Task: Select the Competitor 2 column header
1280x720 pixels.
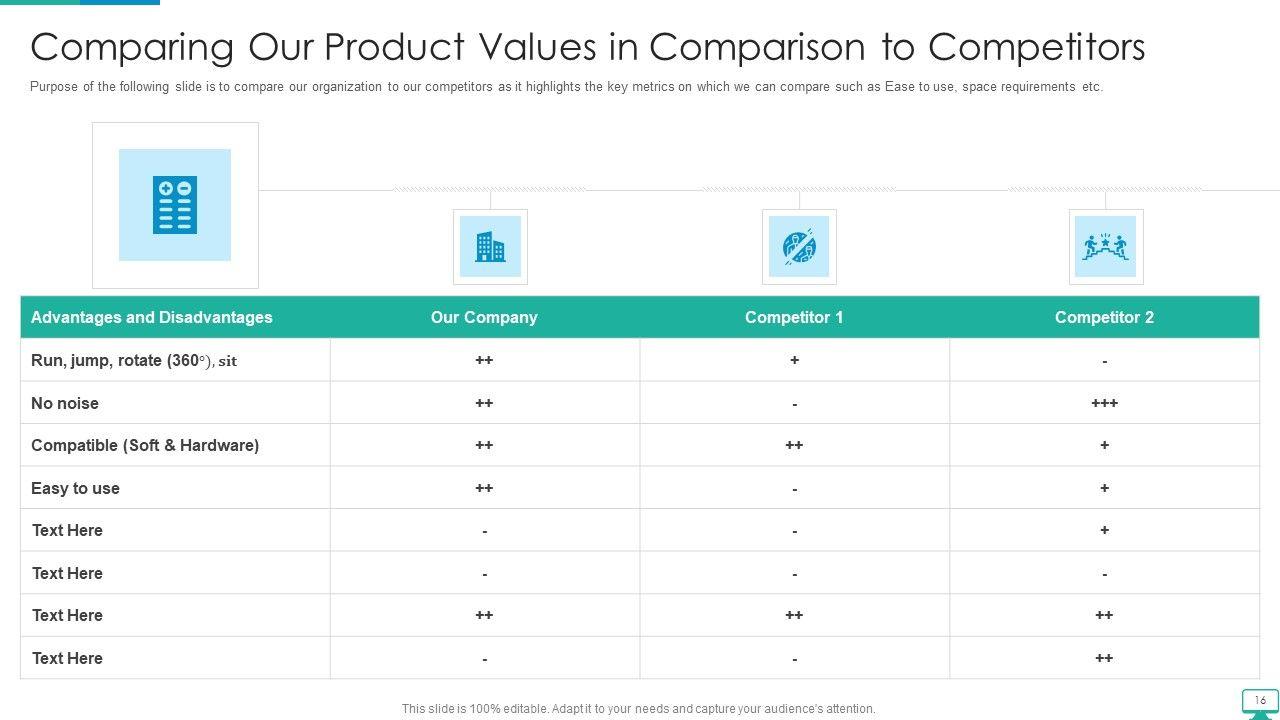Action: (1104, 317)
